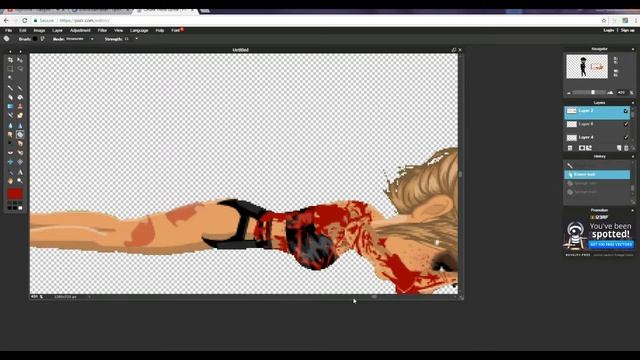640x360 pixels.
Task: Select the Bloat tool
Action: click(x=10, y=162)
